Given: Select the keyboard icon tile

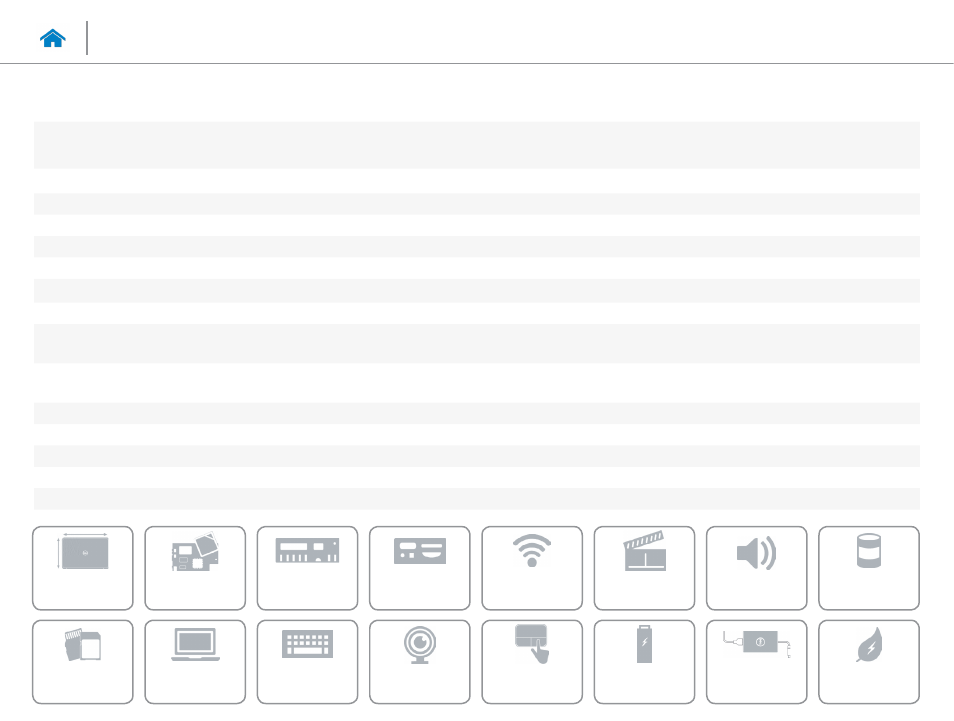Looking at the screenshot, I should tap(307, 662).
